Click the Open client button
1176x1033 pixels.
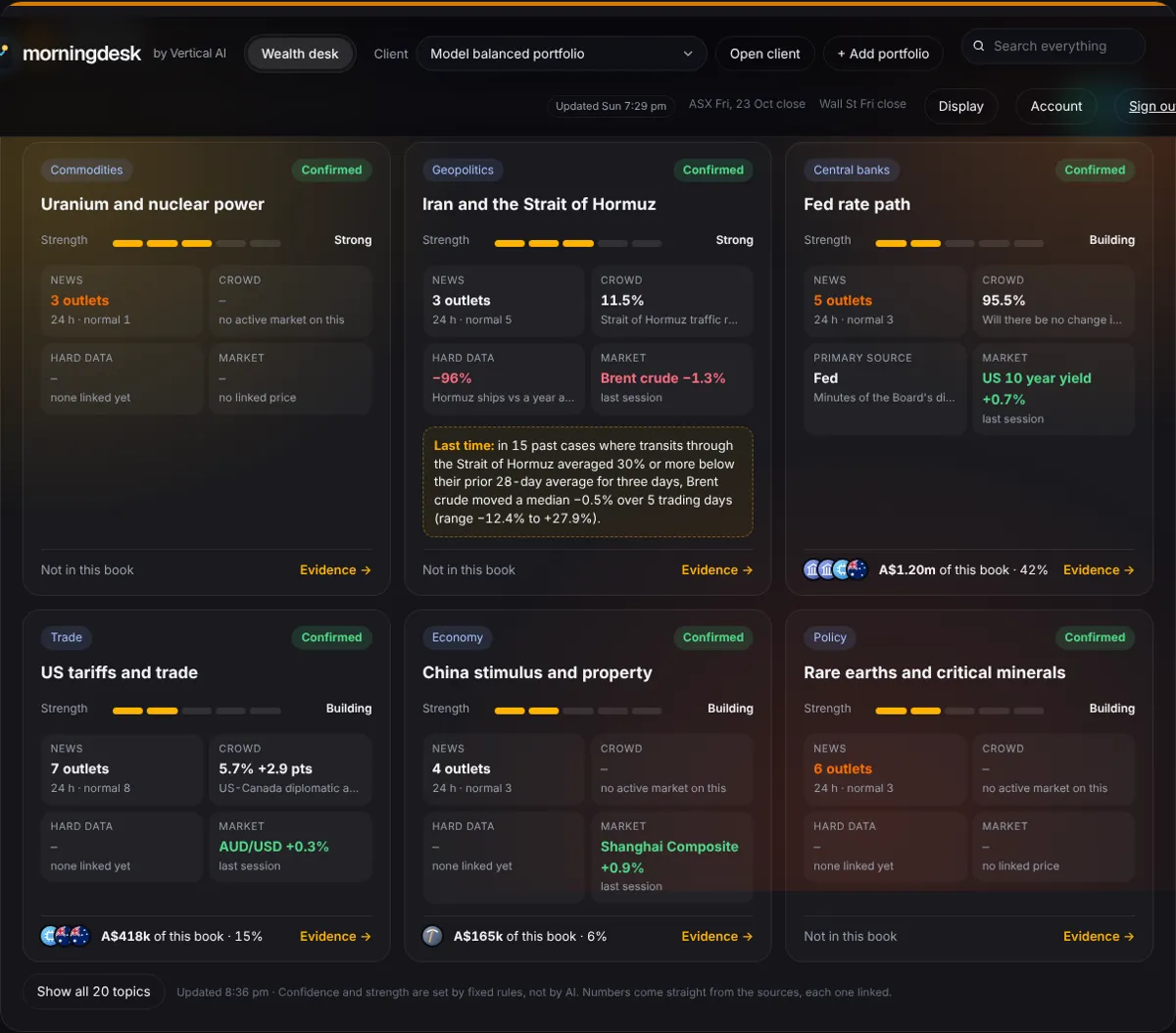765,54
